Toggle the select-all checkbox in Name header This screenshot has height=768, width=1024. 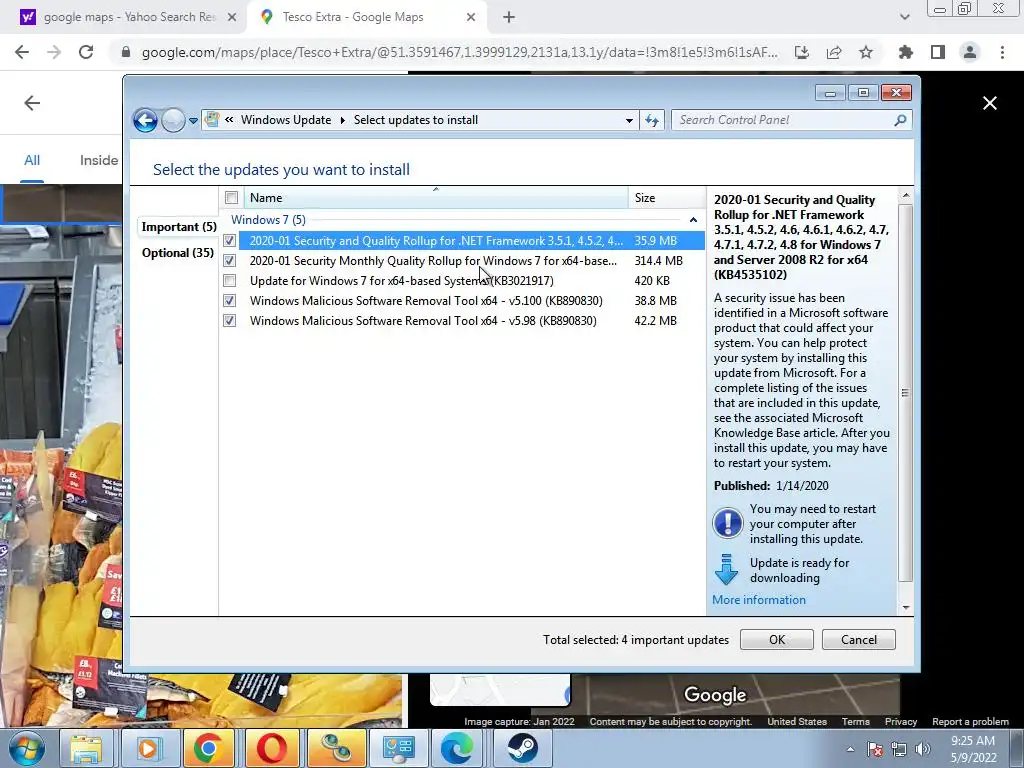(231, 198)
